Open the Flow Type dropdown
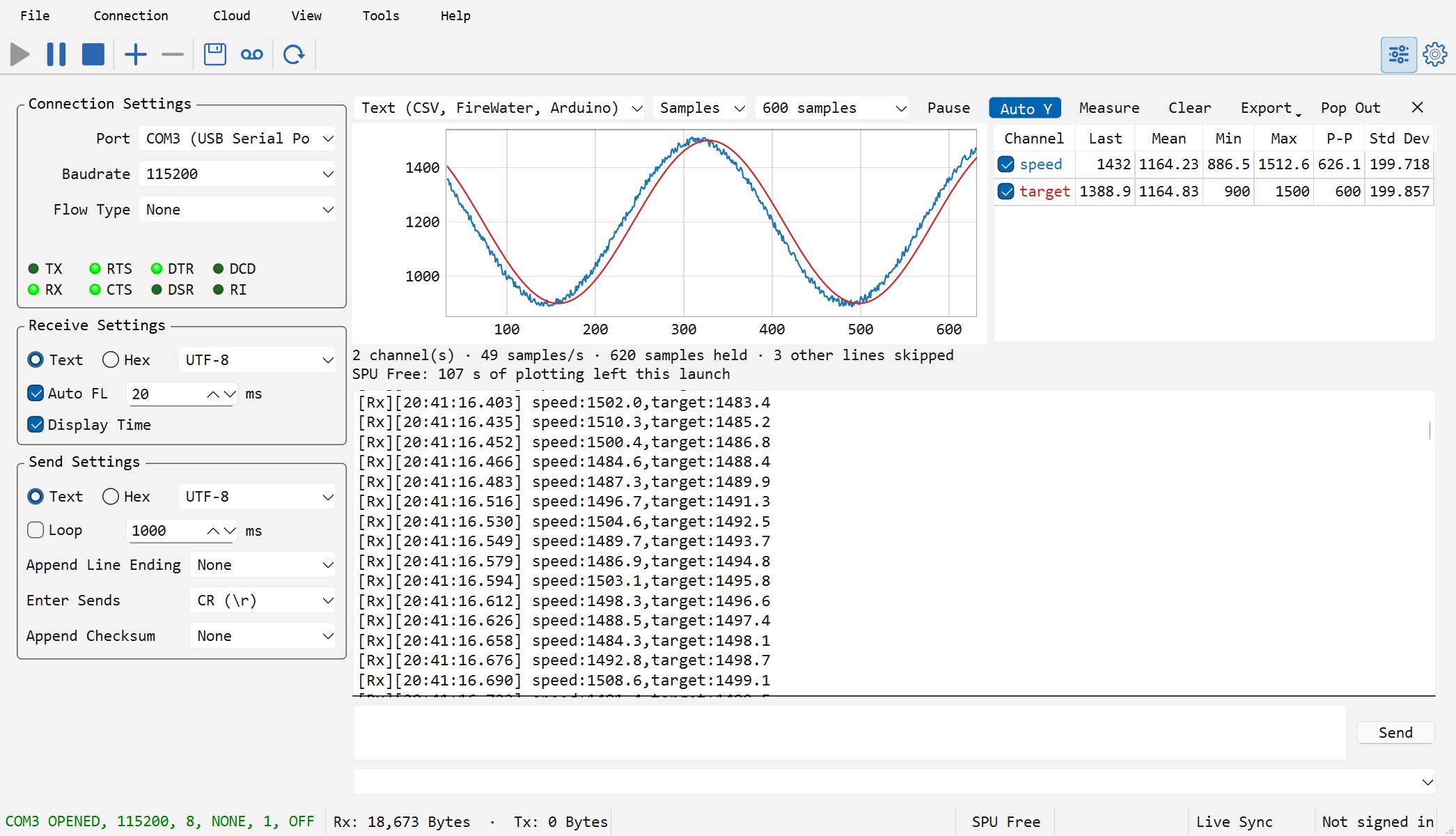The height and width of the screenshot is (836, 1456). pyautogui.click(x=237, y=210)
